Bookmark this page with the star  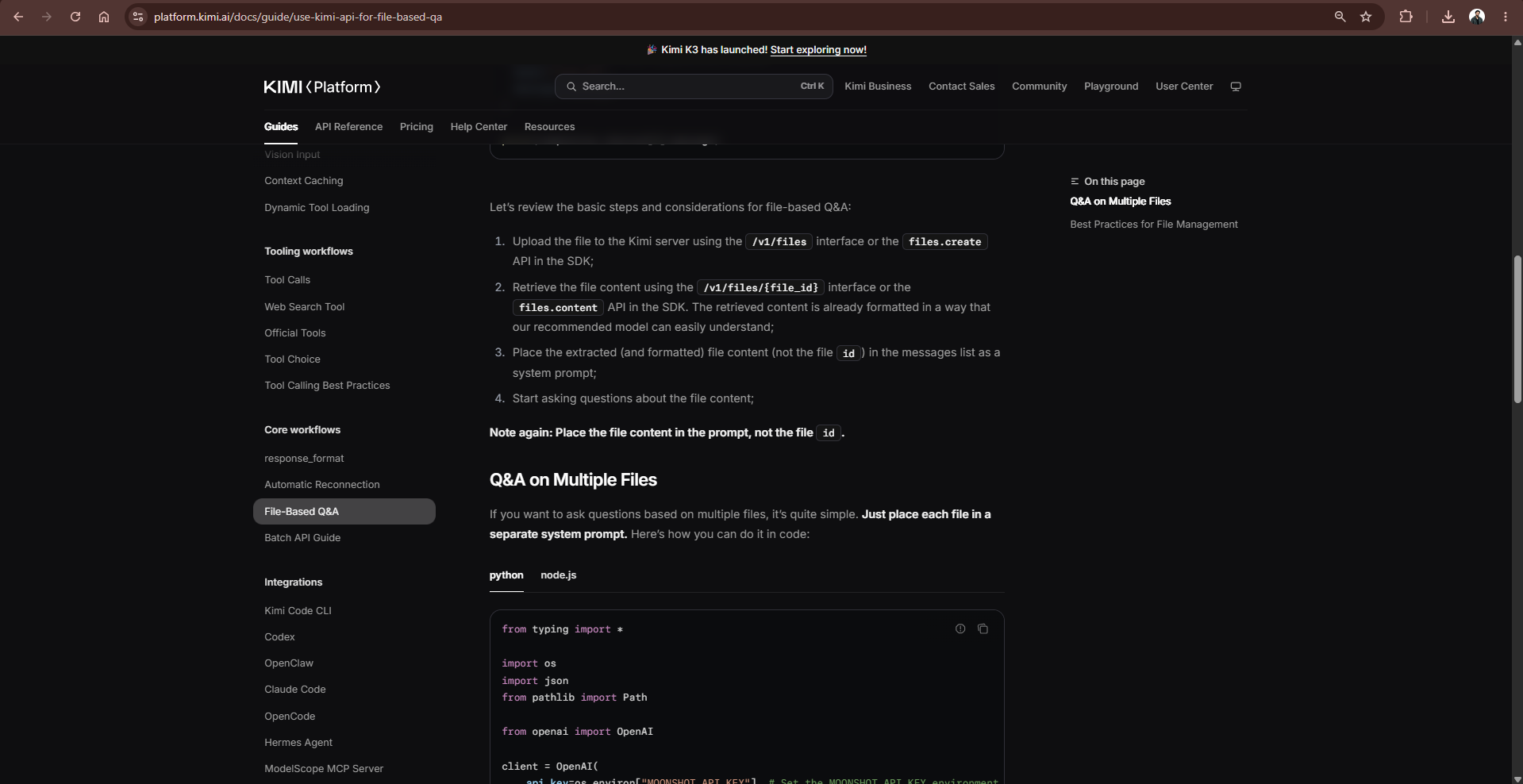point(1366,17)
